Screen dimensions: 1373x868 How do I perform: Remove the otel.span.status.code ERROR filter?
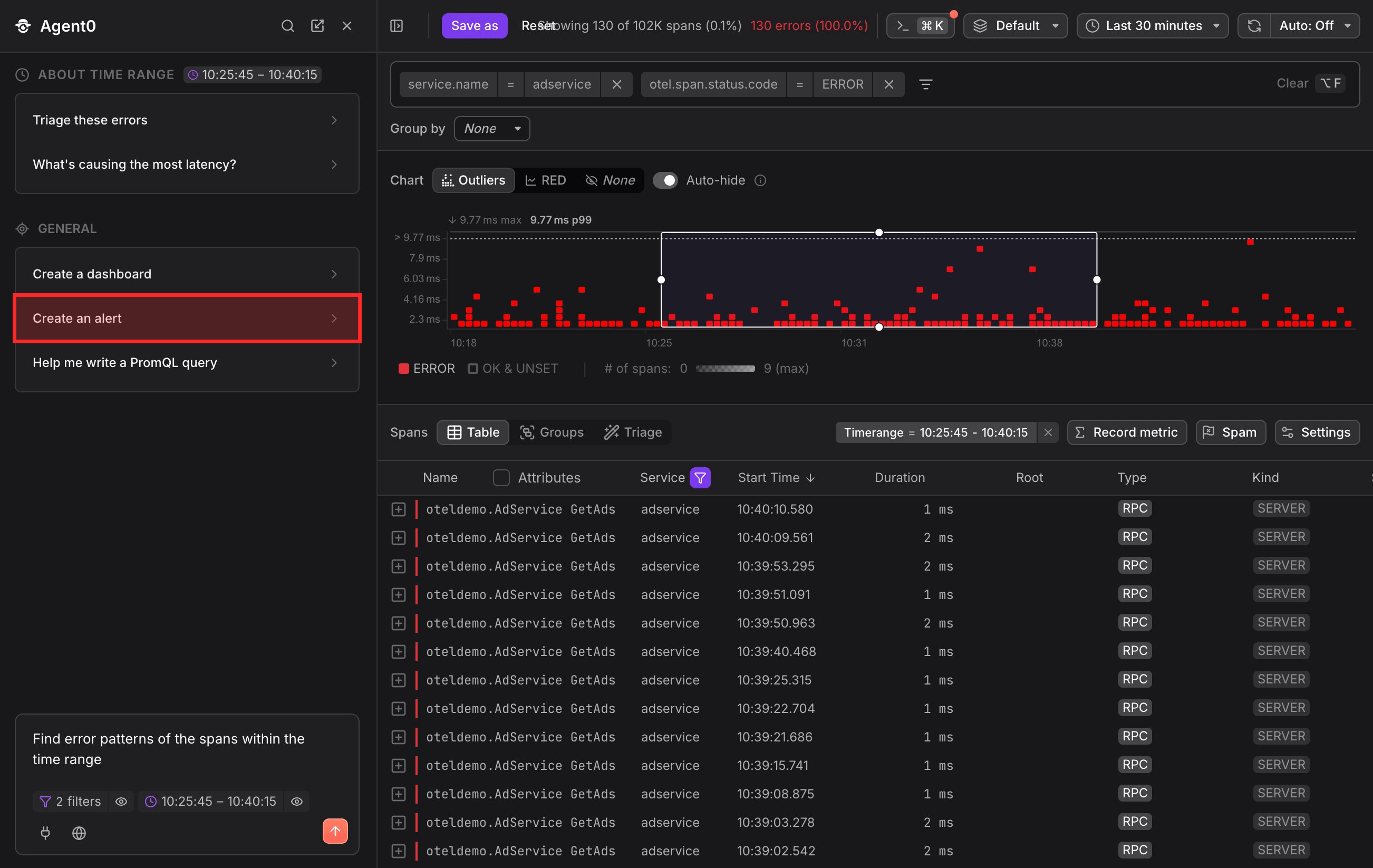click(x=888, y=84)
